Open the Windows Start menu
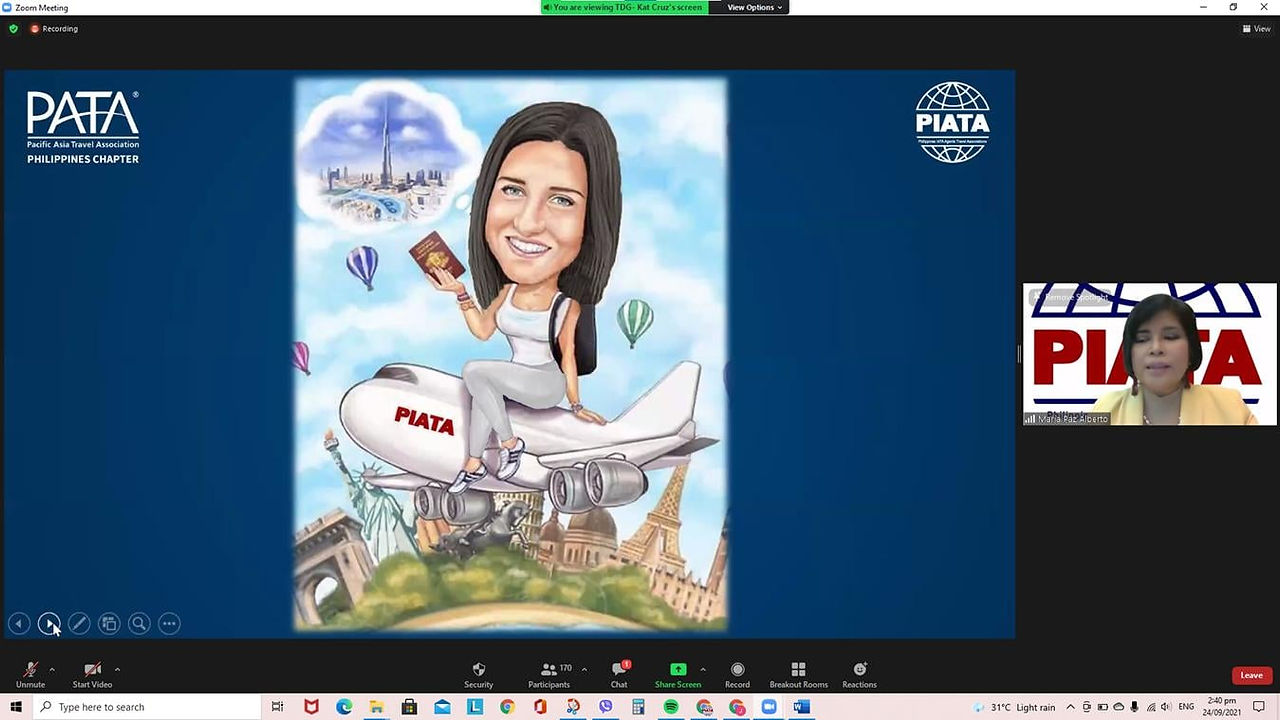The height and width of the screenshot is (720, 1280). tap(16, 707)
